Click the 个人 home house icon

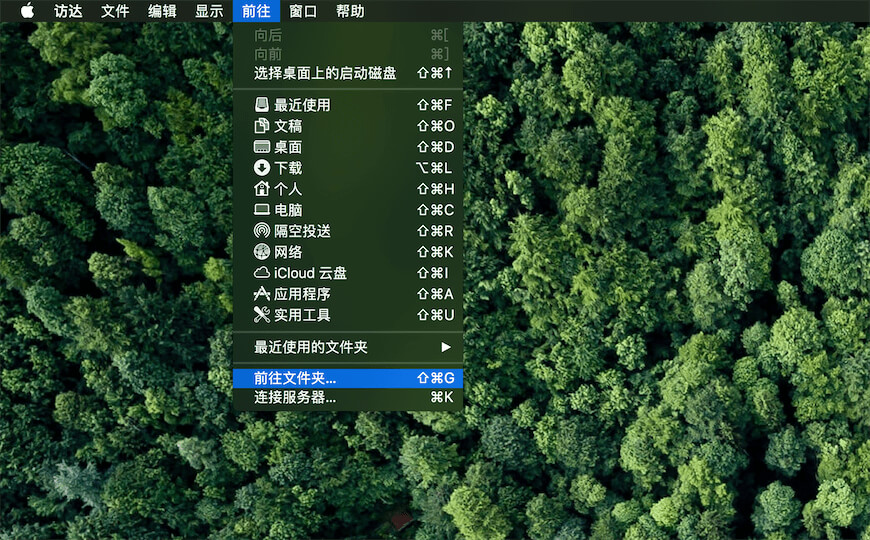click(x=261, y=189)
